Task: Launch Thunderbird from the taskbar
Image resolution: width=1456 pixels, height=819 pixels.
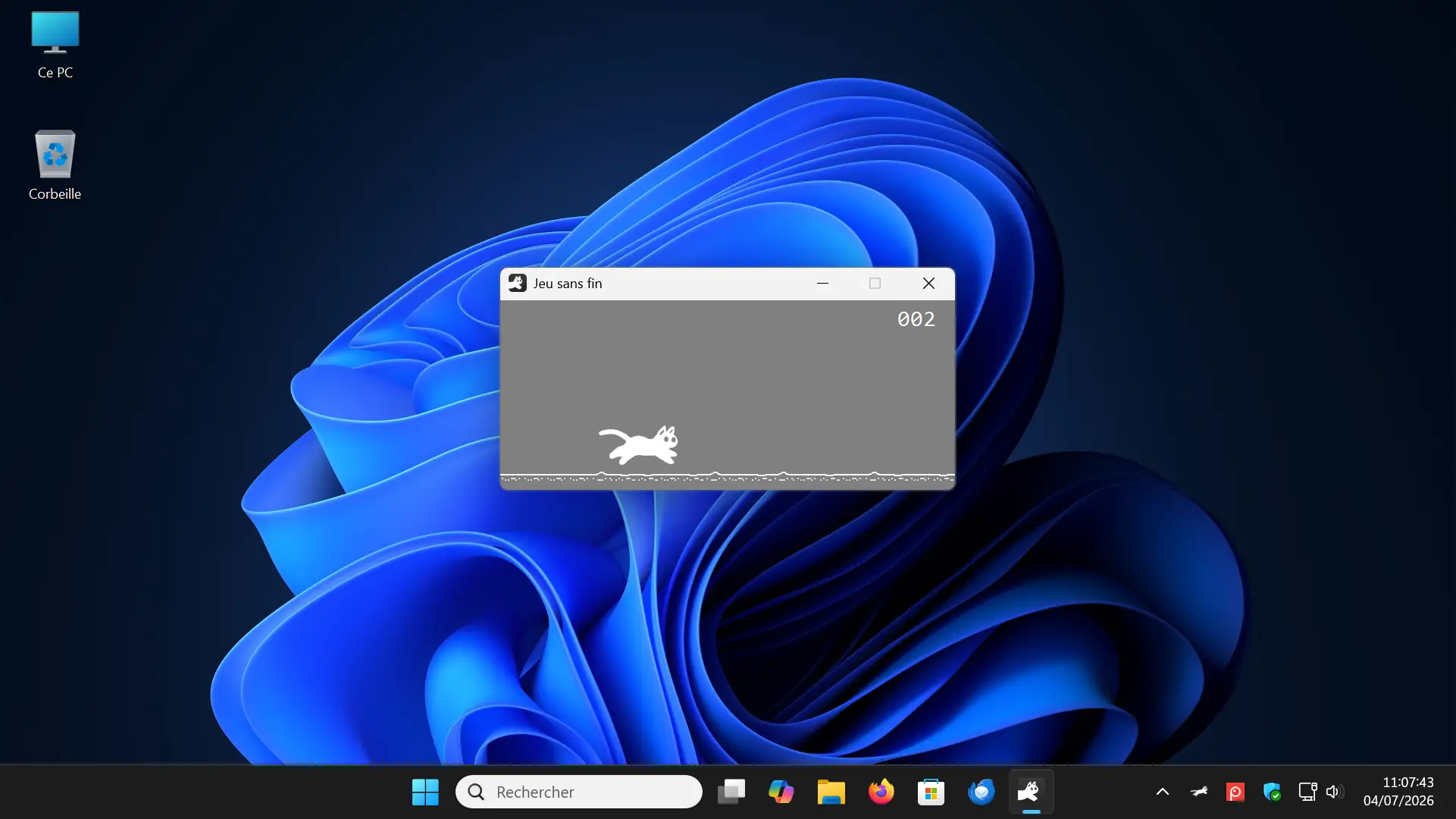Action: tap(981, 792)
